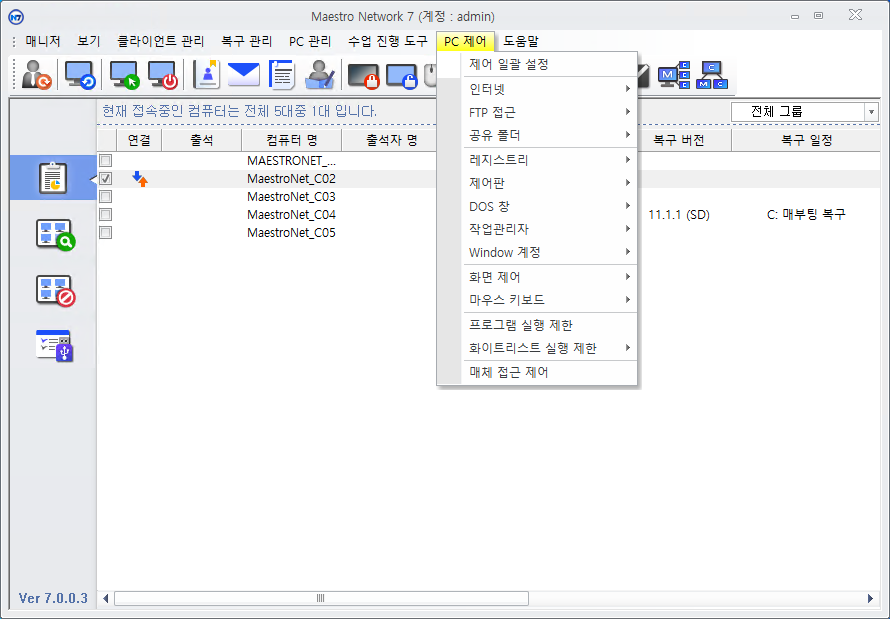Open the 복구 관리 menu
Image resolution: width=890 pixels, height=619 pixels.
point(246,41)
